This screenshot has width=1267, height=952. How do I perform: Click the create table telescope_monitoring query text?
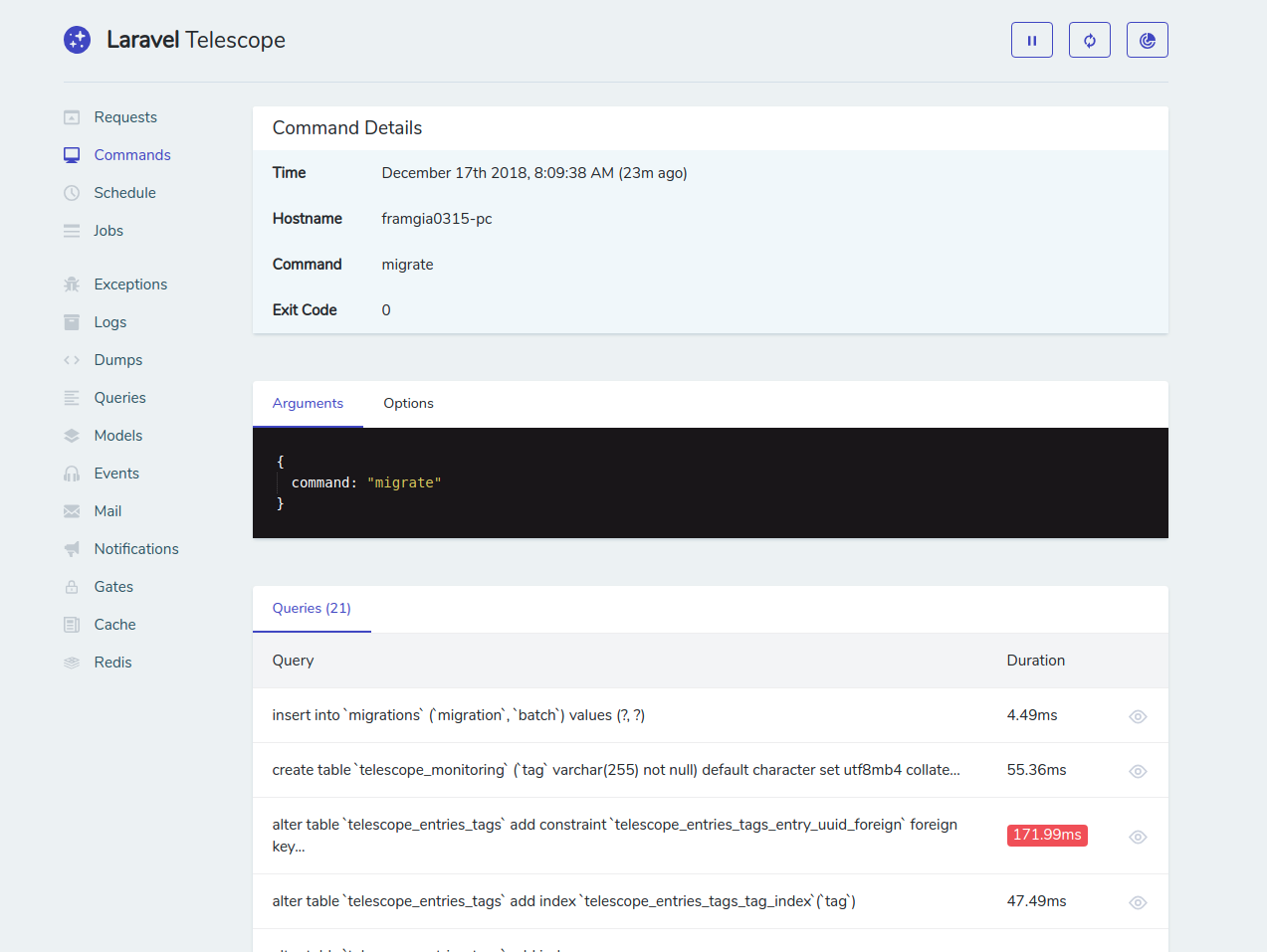click(x=616, y=770)
